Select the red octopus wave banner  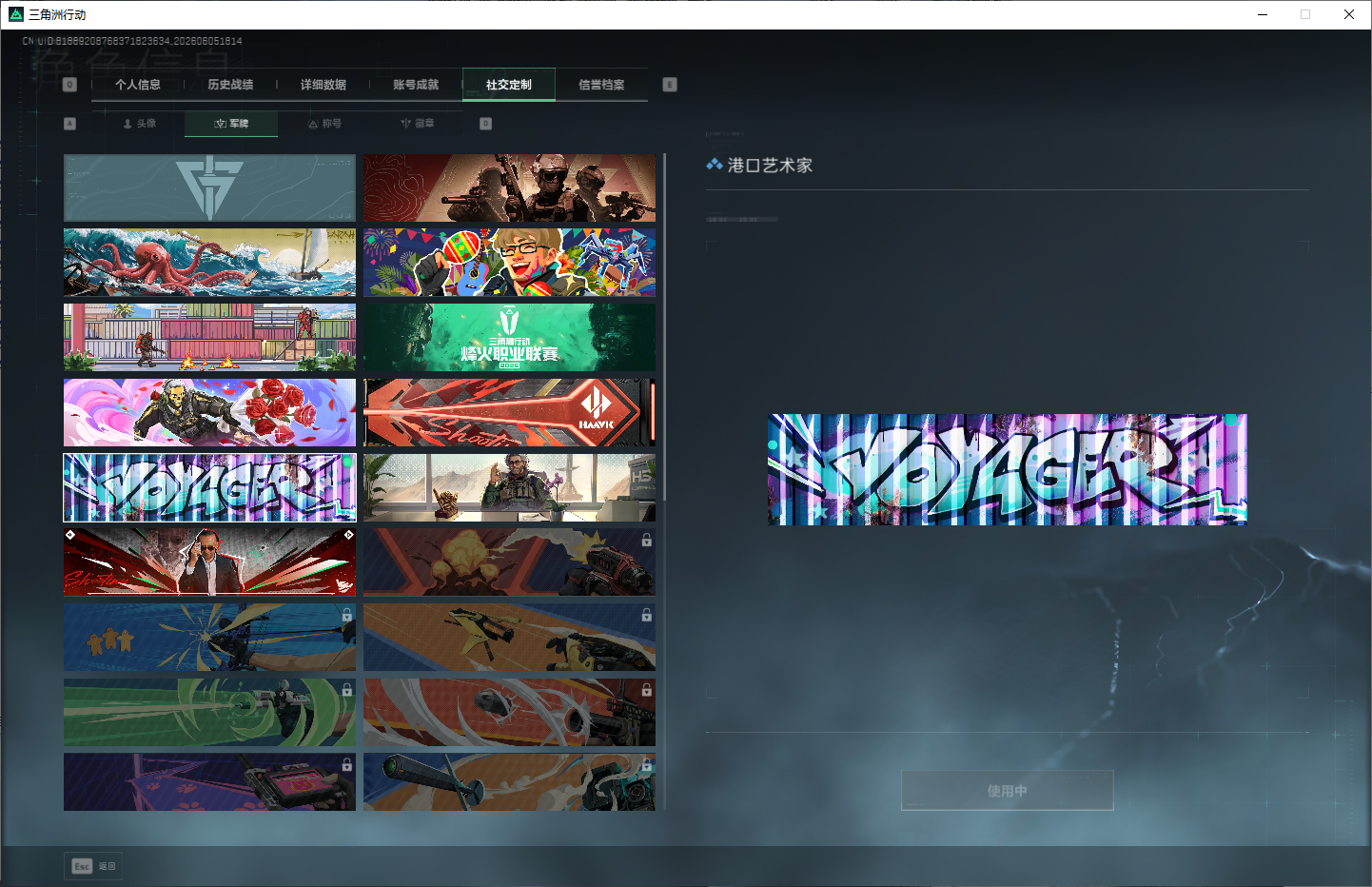click(x=209, y=263)
